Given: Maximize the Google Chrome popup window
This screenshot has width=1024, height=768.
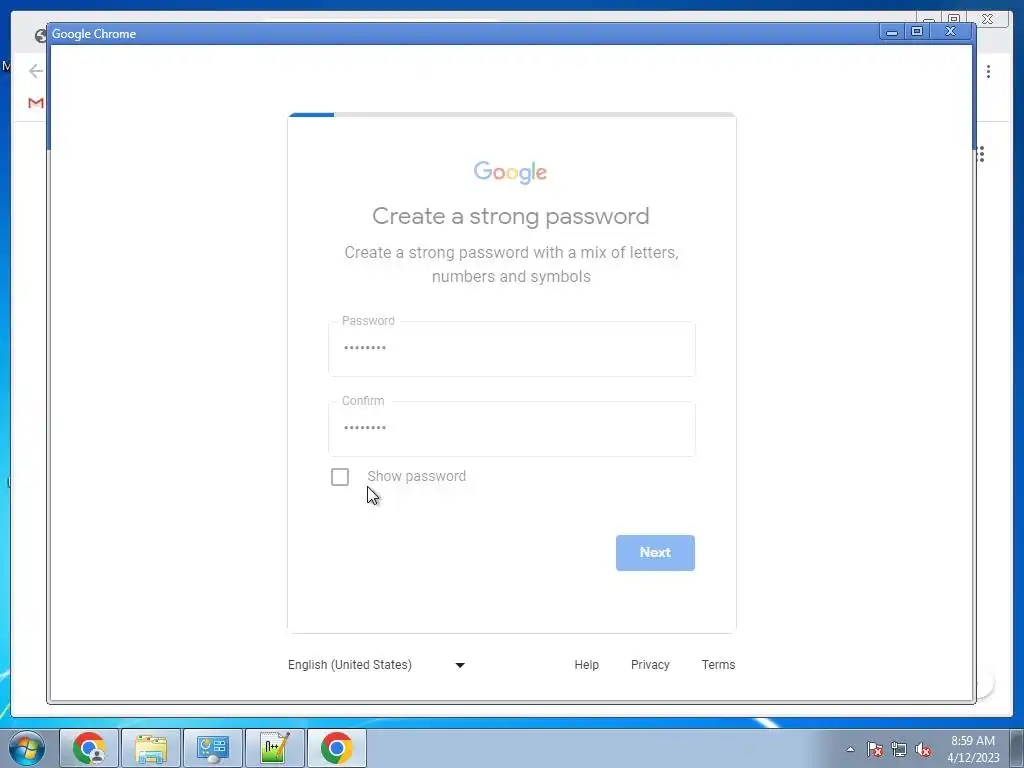Looking at the screenshot, I should click(x=917, y=31).
